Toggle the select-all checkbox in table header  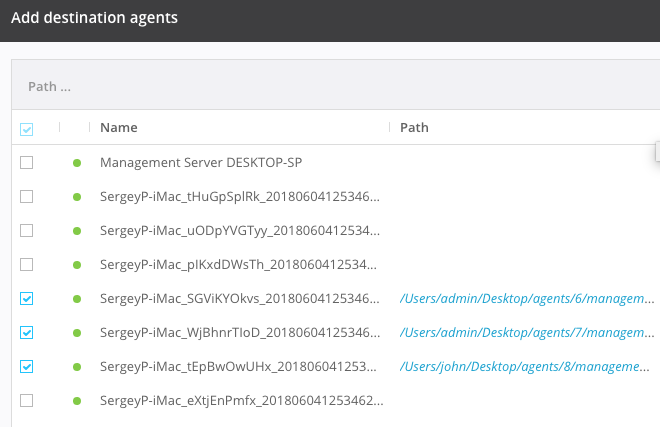point(27,128)
